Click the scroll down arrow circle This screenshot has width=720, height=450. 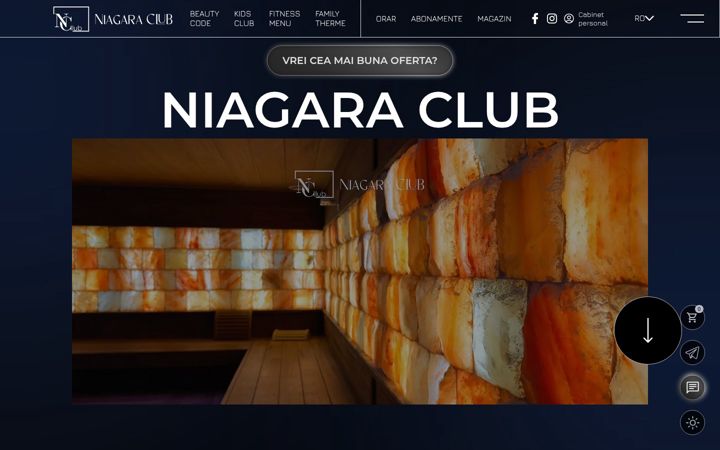[x=647, y=331]
